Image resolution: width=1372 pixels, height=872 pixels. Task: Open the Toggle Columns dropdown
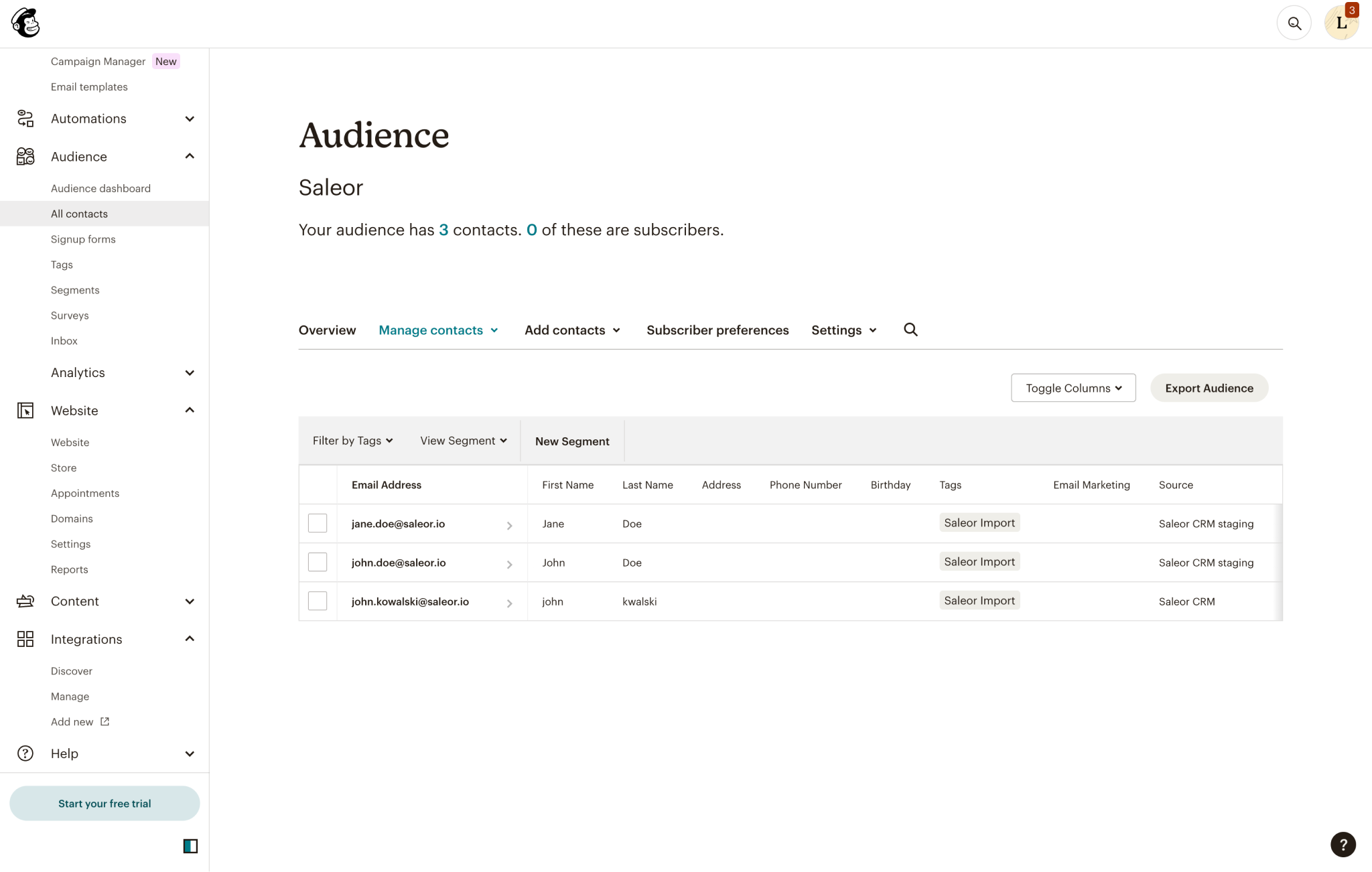1073,388
